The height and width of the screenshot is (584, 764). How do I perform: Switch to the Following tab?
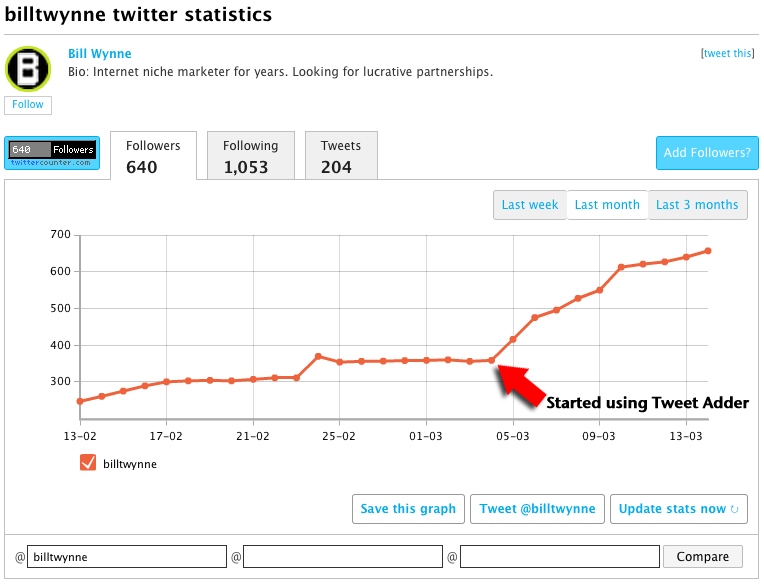tap(250, 156)
